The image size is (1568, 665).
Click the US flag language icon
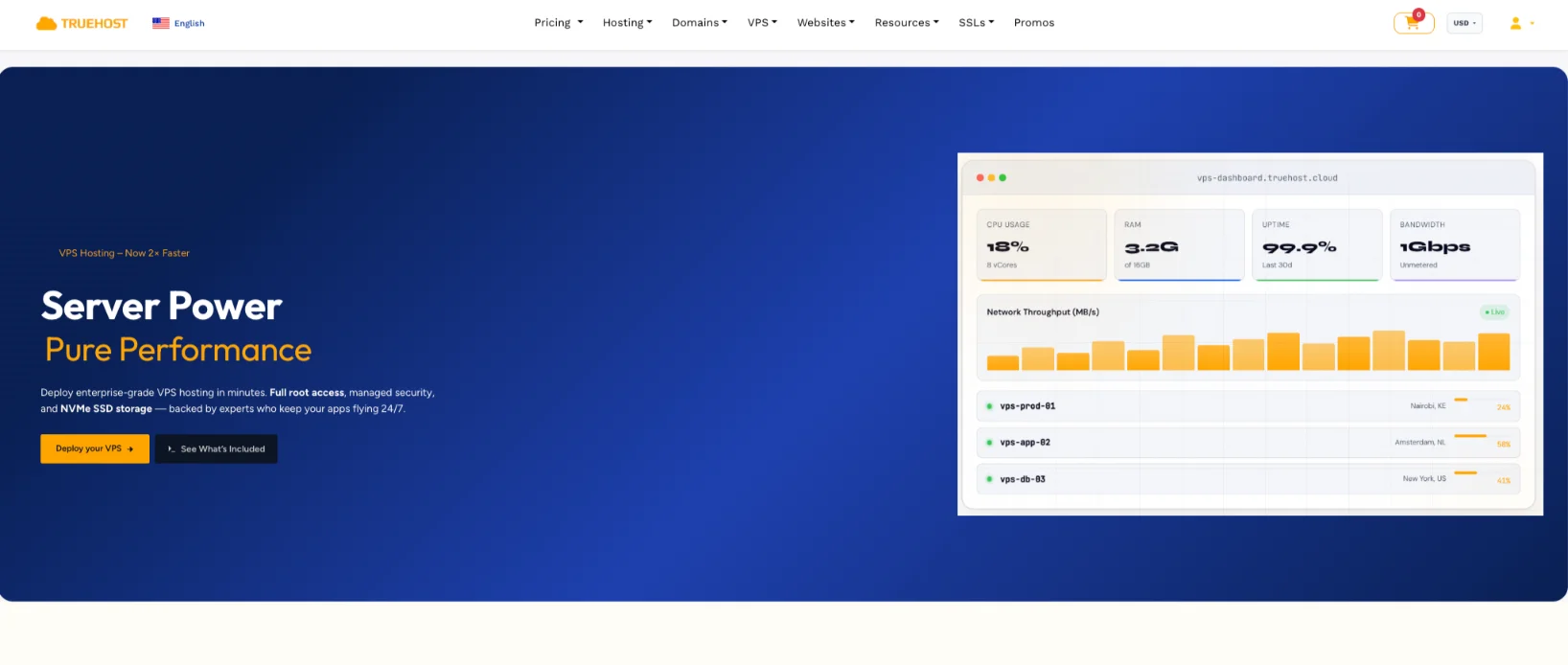pyautogui.click(x=161, y=23)
